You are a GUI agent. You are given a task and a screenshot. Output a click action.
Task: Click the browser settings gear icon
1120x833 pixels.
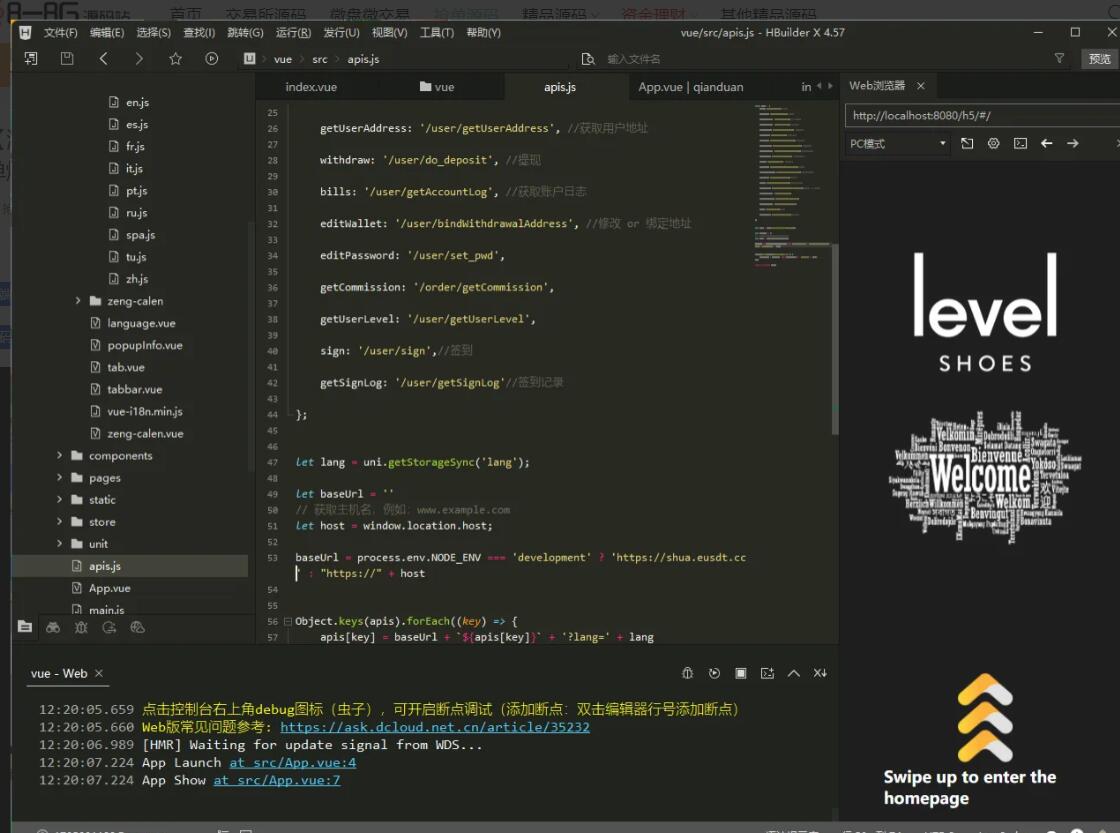coord(993,144)
